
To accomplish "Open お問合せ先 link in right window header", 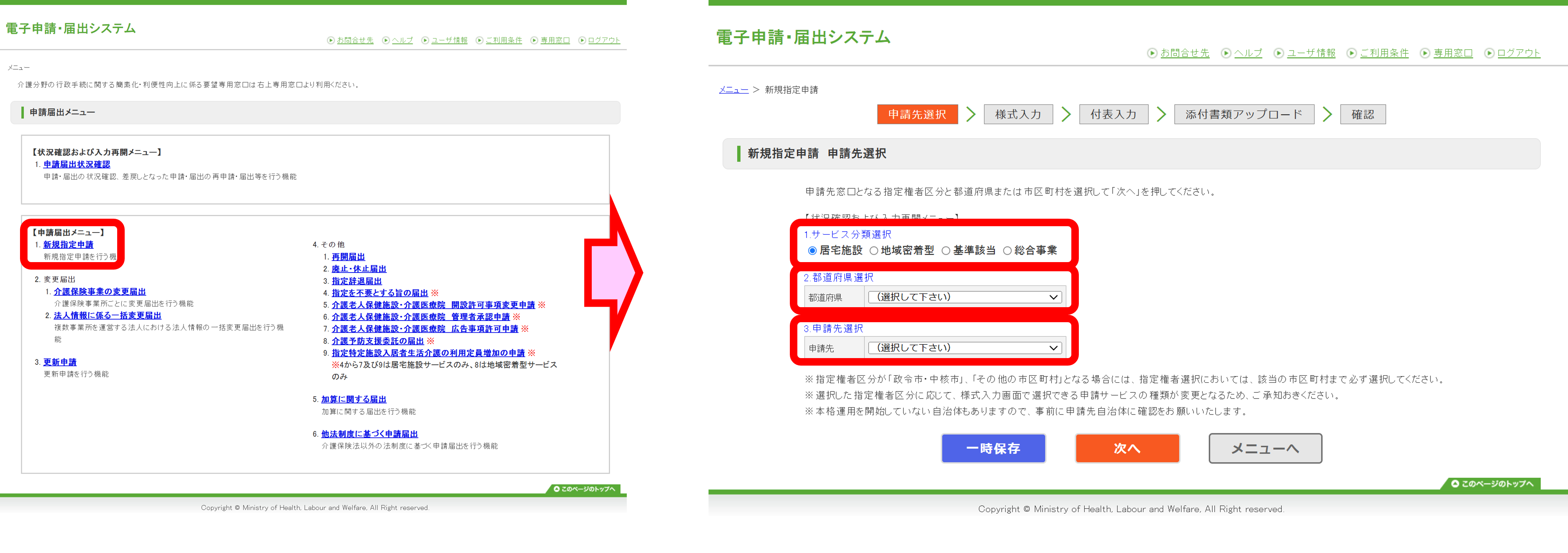I will coord(1184,53).
